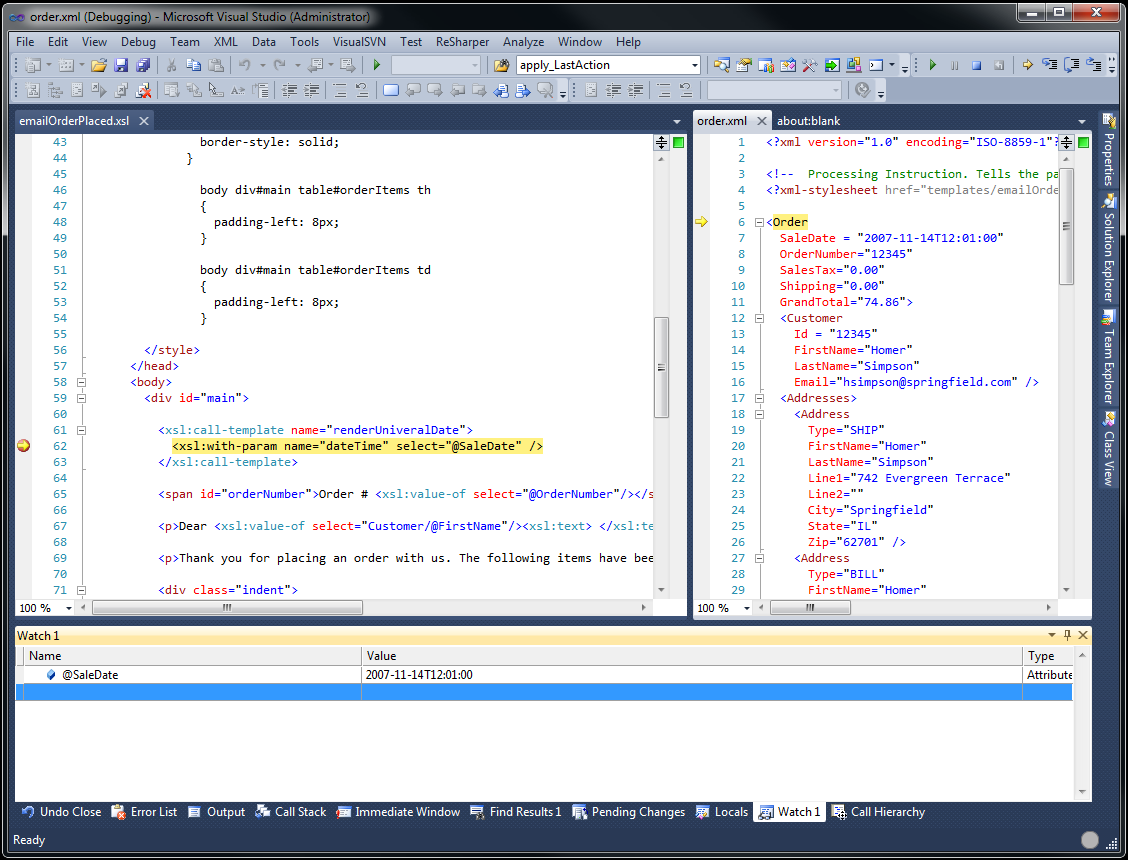Viewport: 1128px width, 860px height.
Task: Close the emailOrderPlaced.xsl tab
Action: [x=143, y=121]
